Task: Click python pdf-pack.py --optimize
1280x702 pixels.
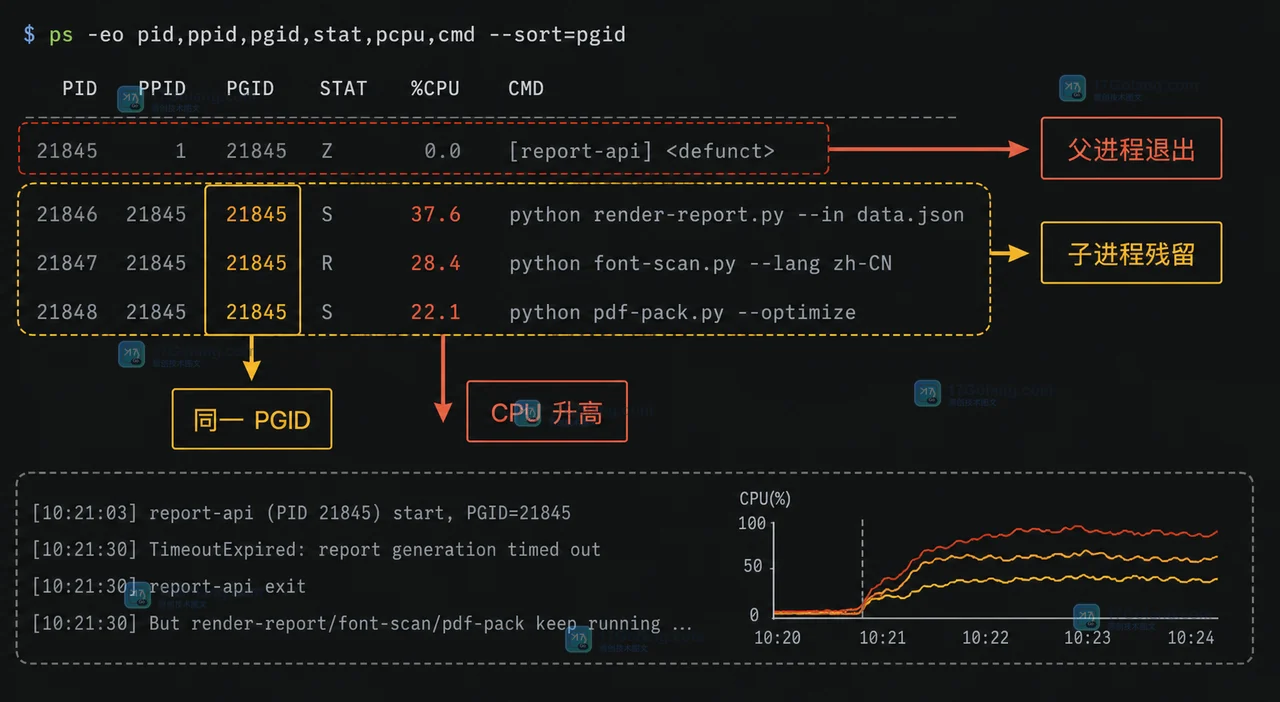Action: [x=682, y=312]
